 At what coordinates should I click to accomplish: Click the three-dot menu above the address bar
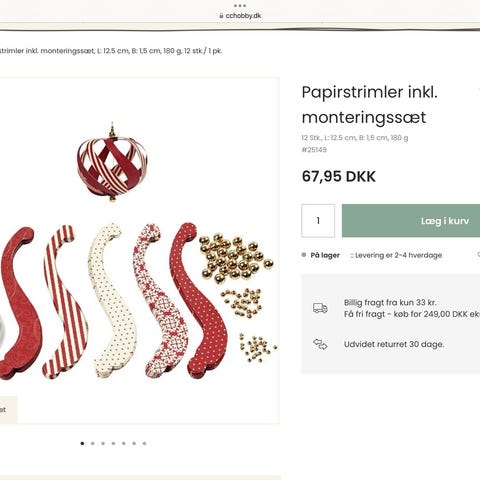[x=240, y=6]
